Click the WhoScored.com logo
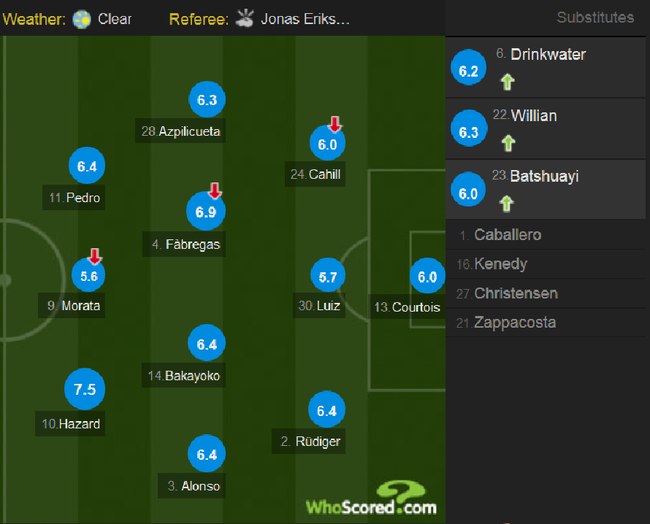650x524 pixels. coord(371,499)
